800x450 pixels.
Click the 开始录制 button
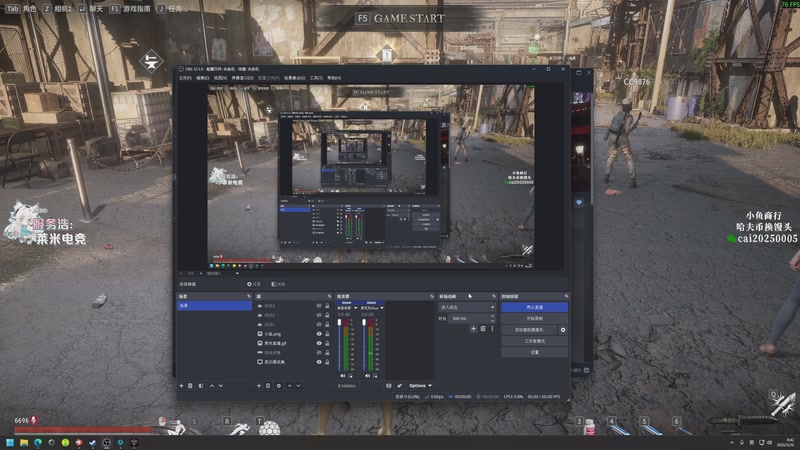point(534,318)
